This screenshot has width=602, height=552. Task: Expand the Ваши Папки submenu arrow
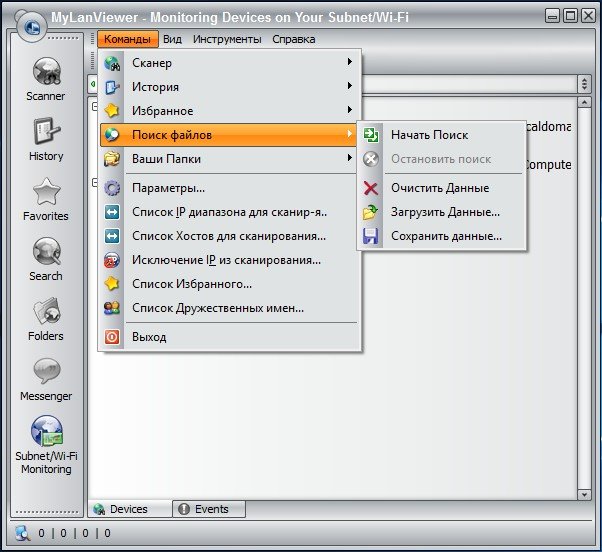349,158
